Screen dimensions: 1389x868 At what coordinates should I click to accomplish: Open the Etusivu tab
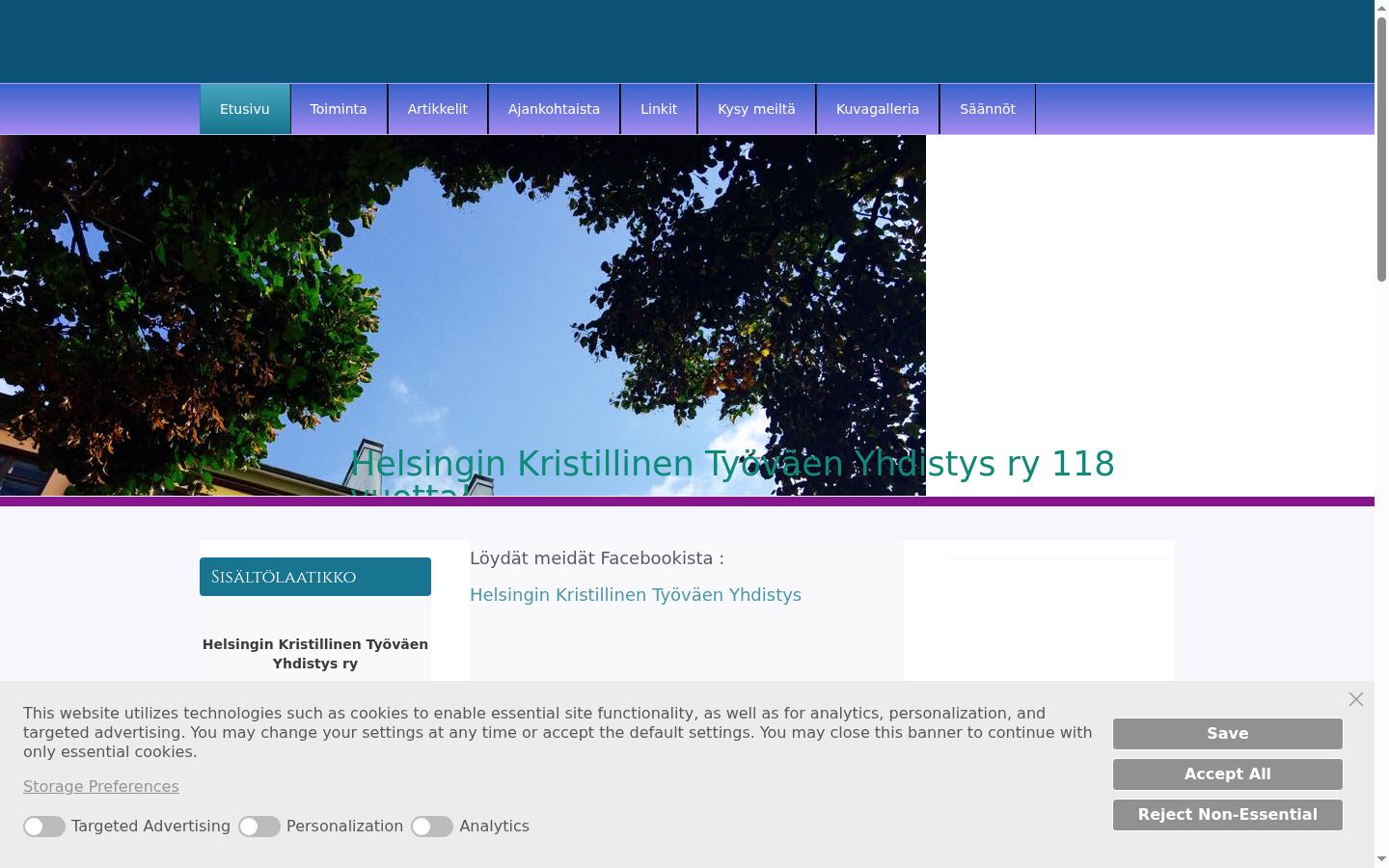click(x=245, y=109)
